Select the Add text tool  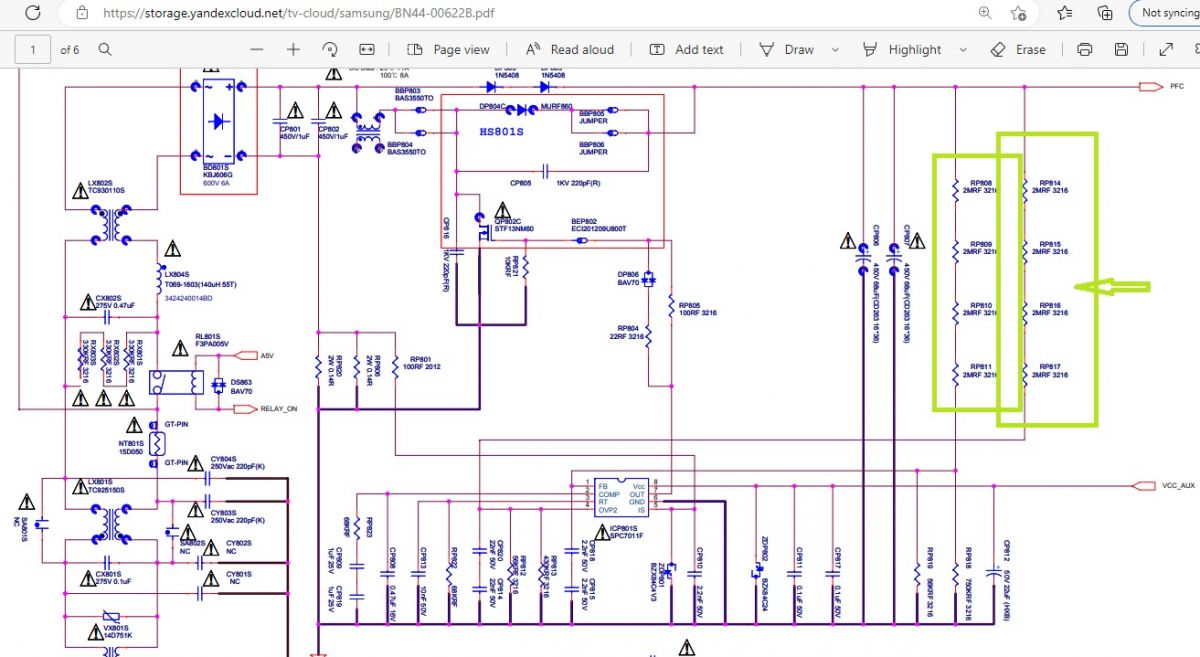(x=686, y=49)
